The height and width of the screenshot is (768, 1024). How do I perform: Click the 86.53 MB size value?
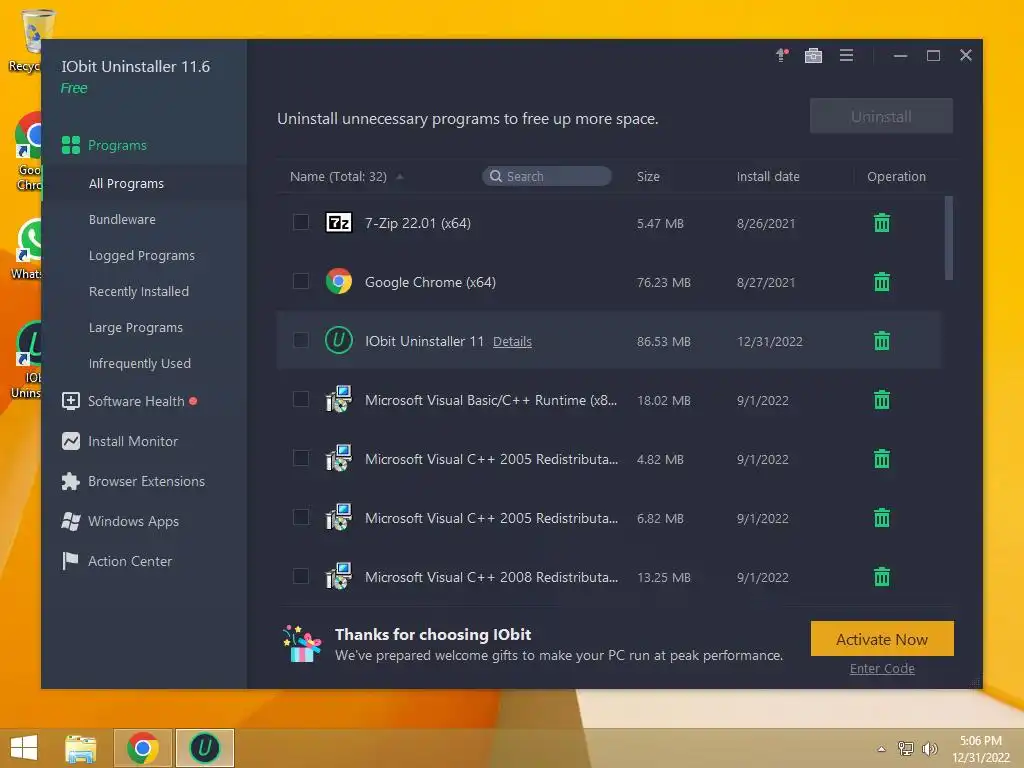[664, 341]
